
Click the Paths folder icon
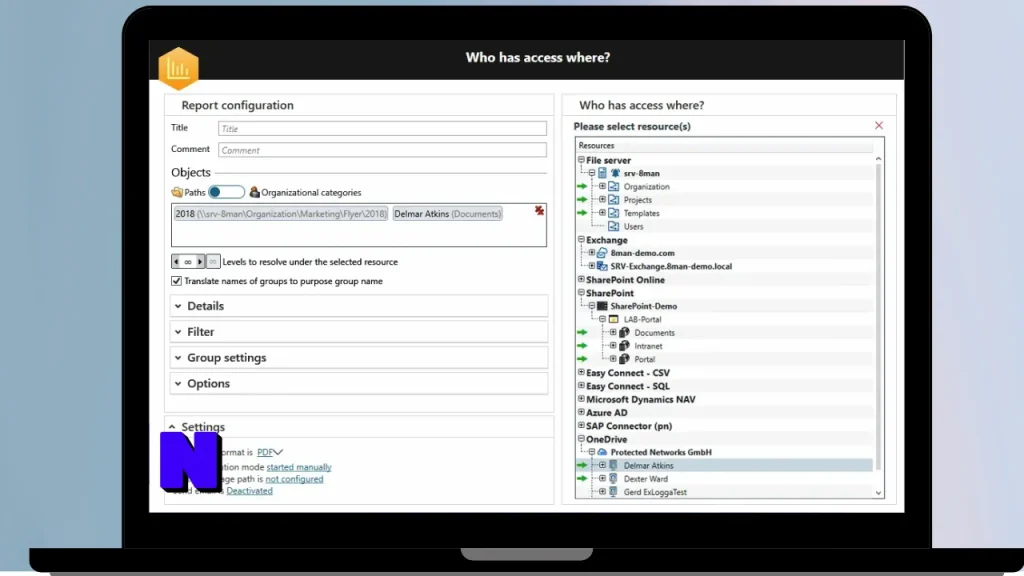177,192
